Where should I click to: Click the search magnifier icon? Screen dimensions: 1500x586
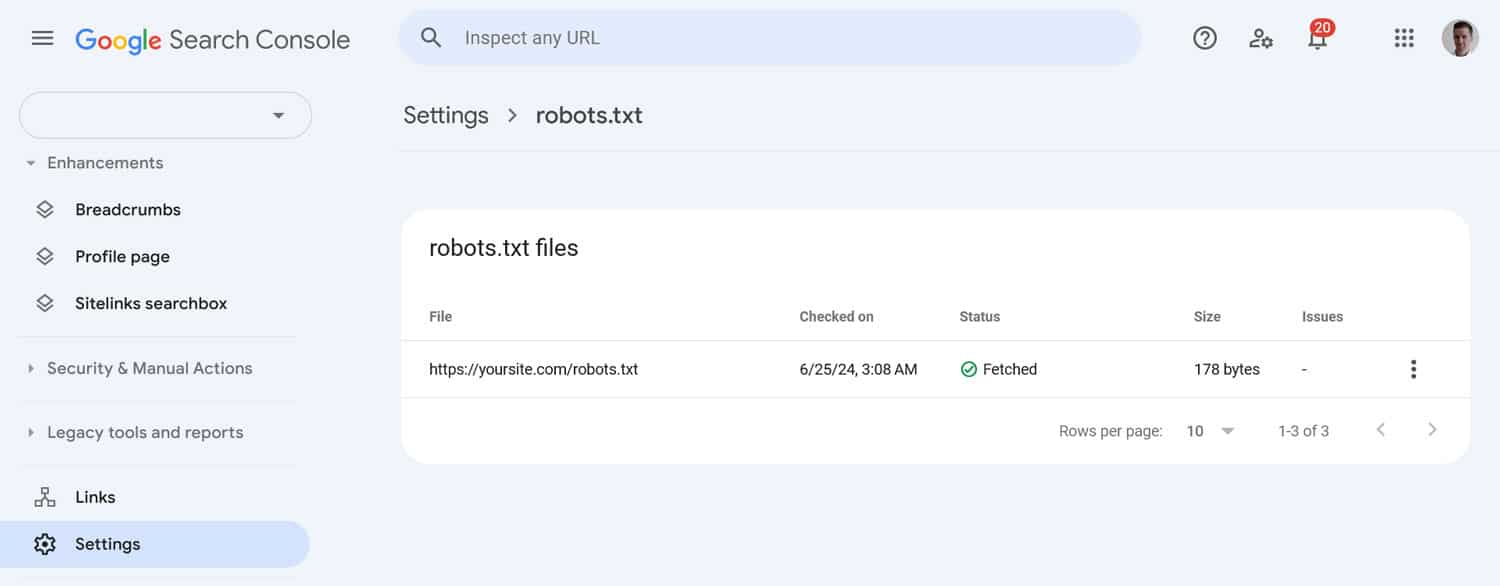(431, 38)
